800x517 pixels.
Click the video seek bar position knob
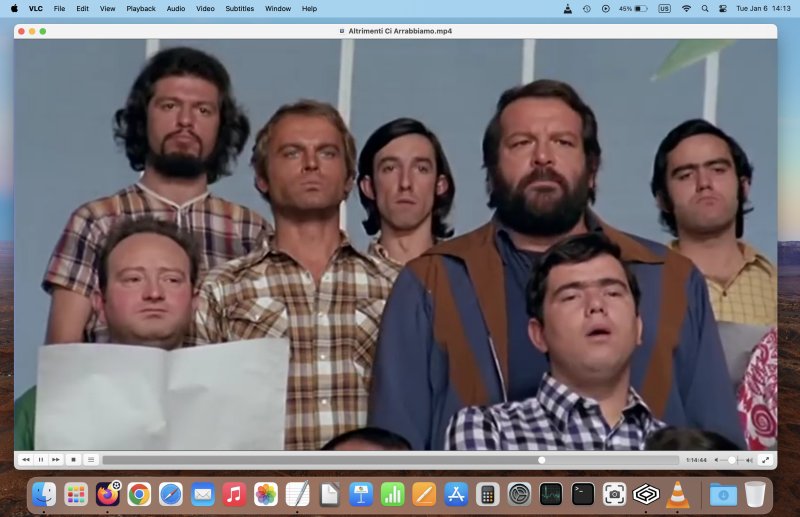[541, 460]
